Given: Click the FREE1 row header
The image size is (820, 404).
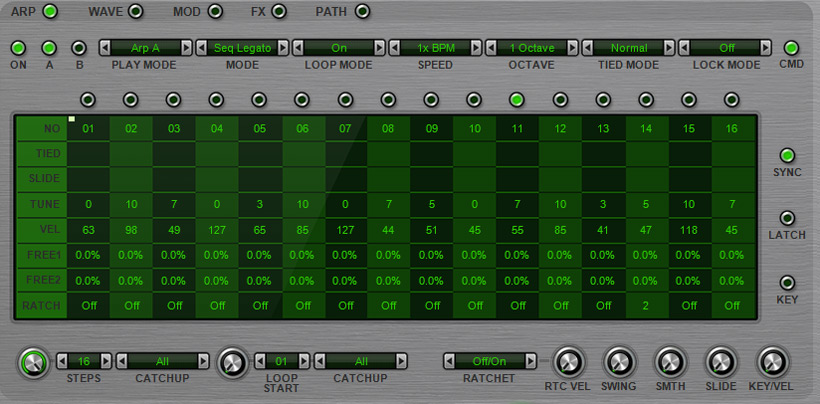Looking at the screenshot, I should 41,256.
